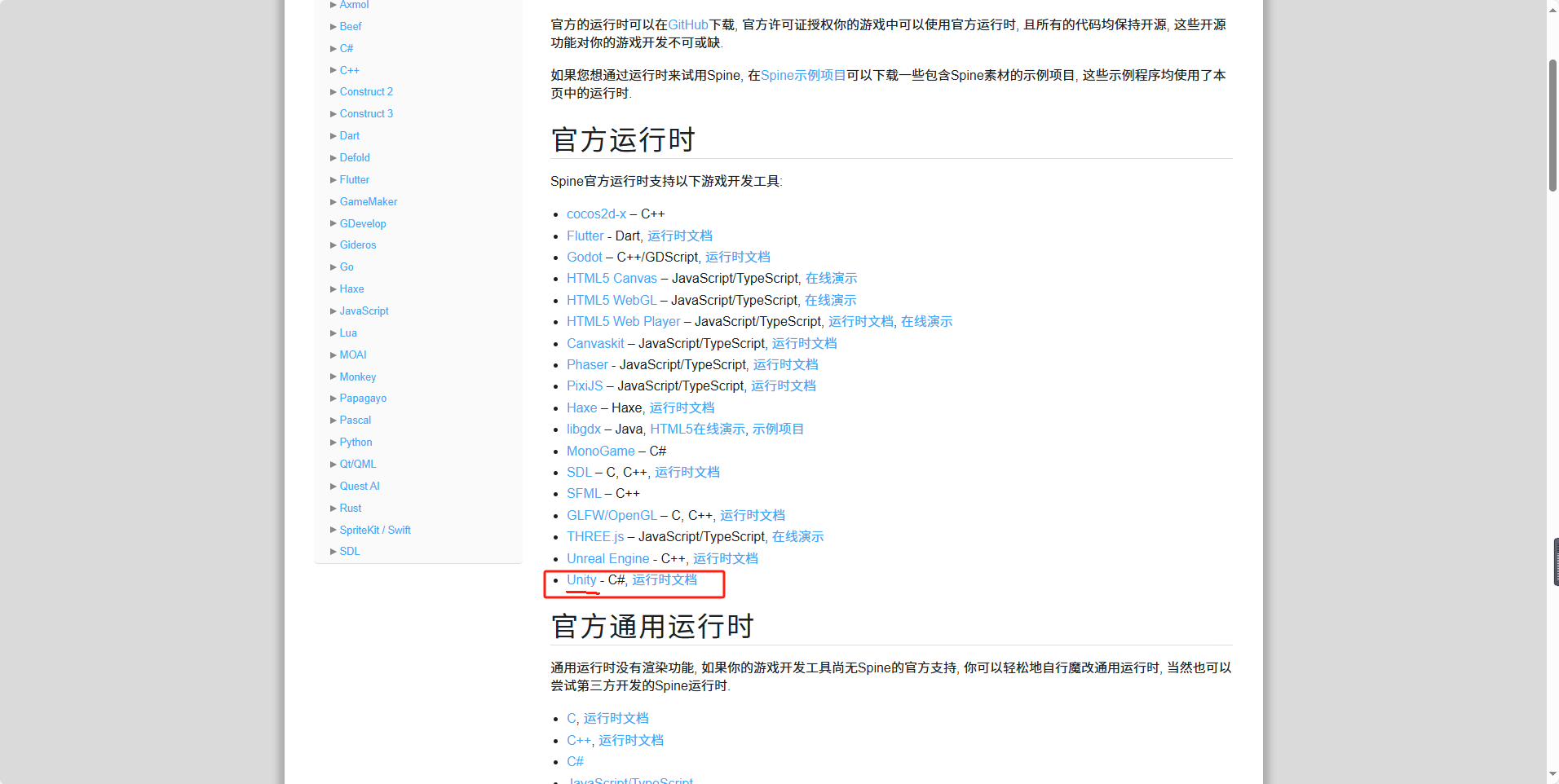The image size is (1559, 784).
Task: Open 运行时文档 for Flutter
Action: [x=680, y=236]
